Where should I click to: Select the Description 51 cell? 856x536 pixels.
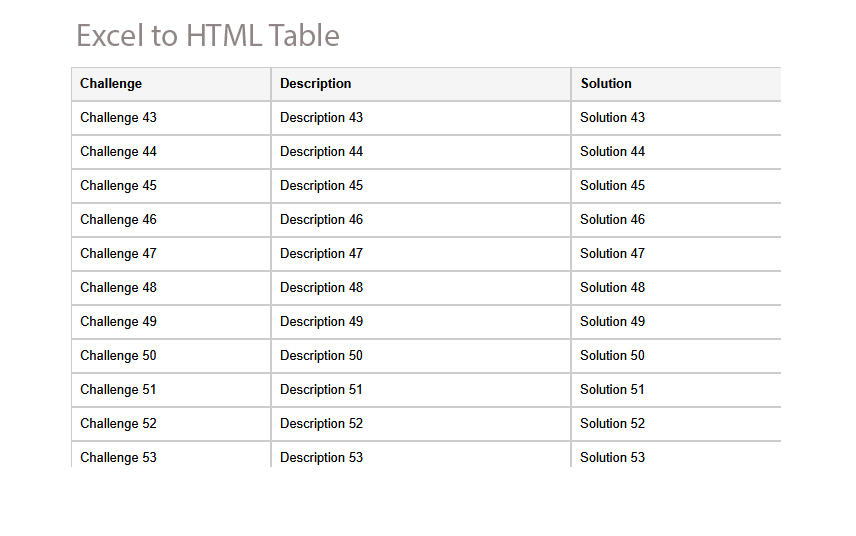[421, 390]
